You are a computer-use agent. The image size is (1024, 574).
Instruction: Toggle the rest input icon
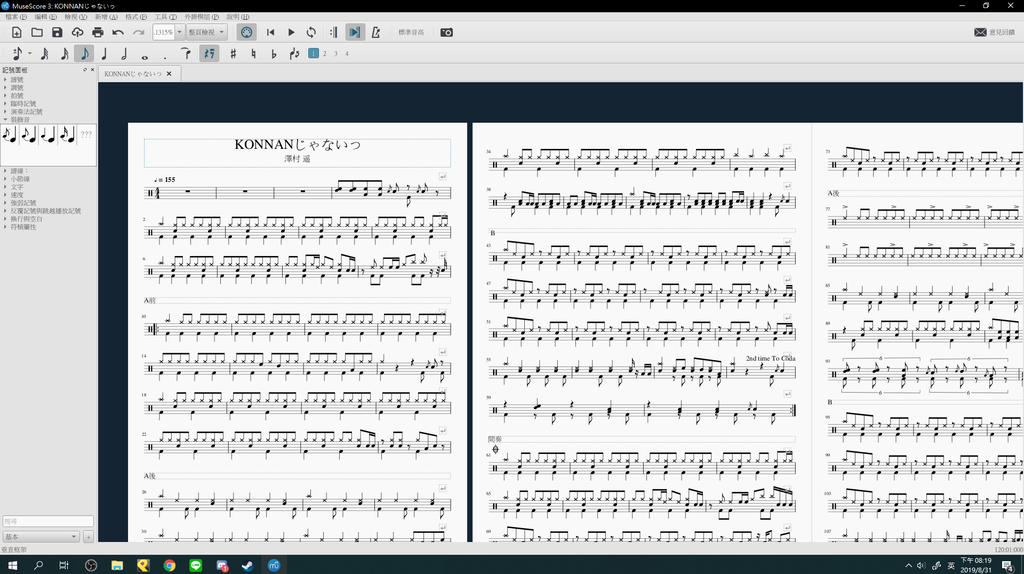(209, 54)
